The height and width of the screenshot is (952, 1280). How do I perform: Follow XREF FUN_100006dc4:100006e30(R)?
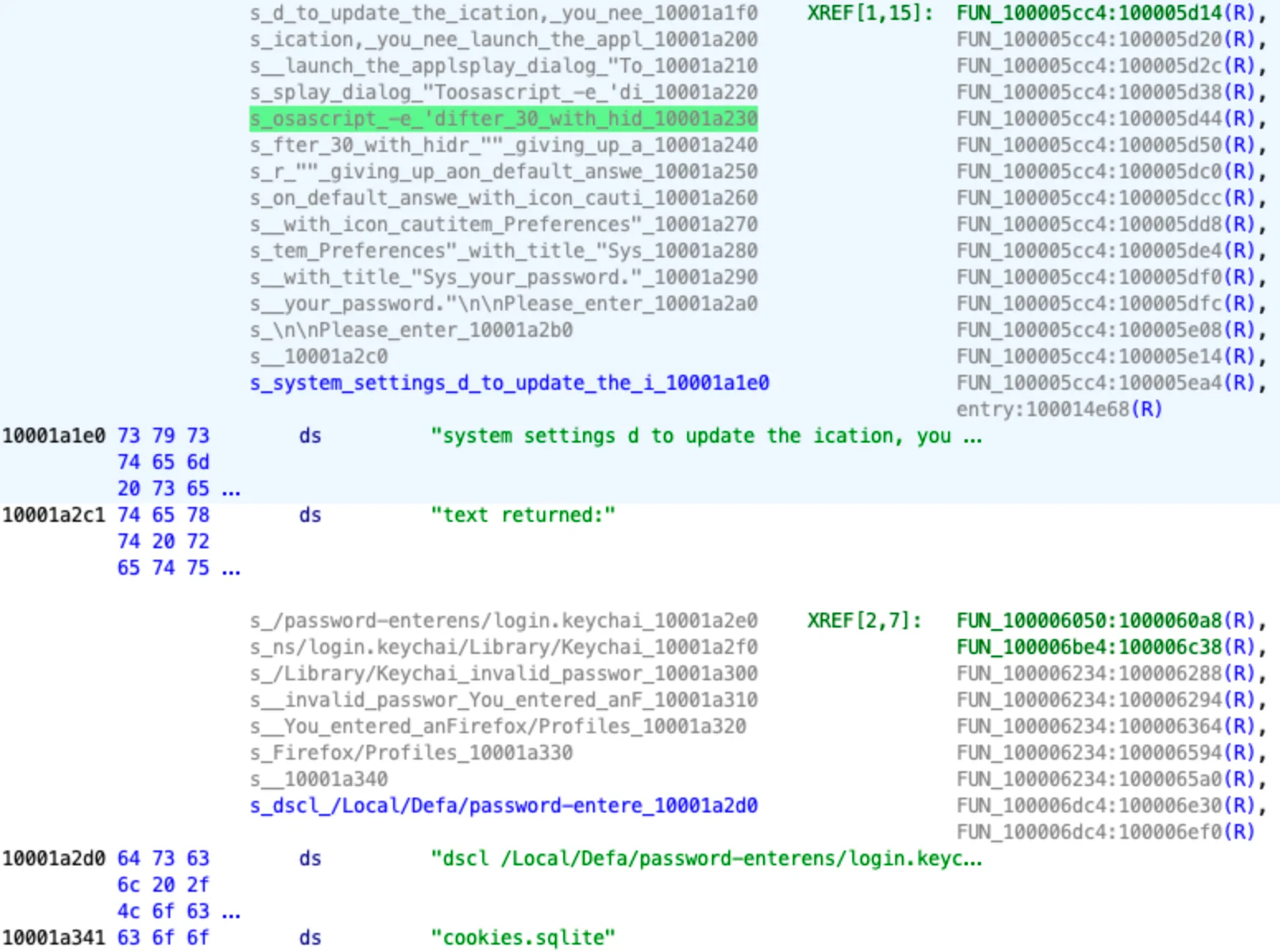click(x=1106, y=806)
